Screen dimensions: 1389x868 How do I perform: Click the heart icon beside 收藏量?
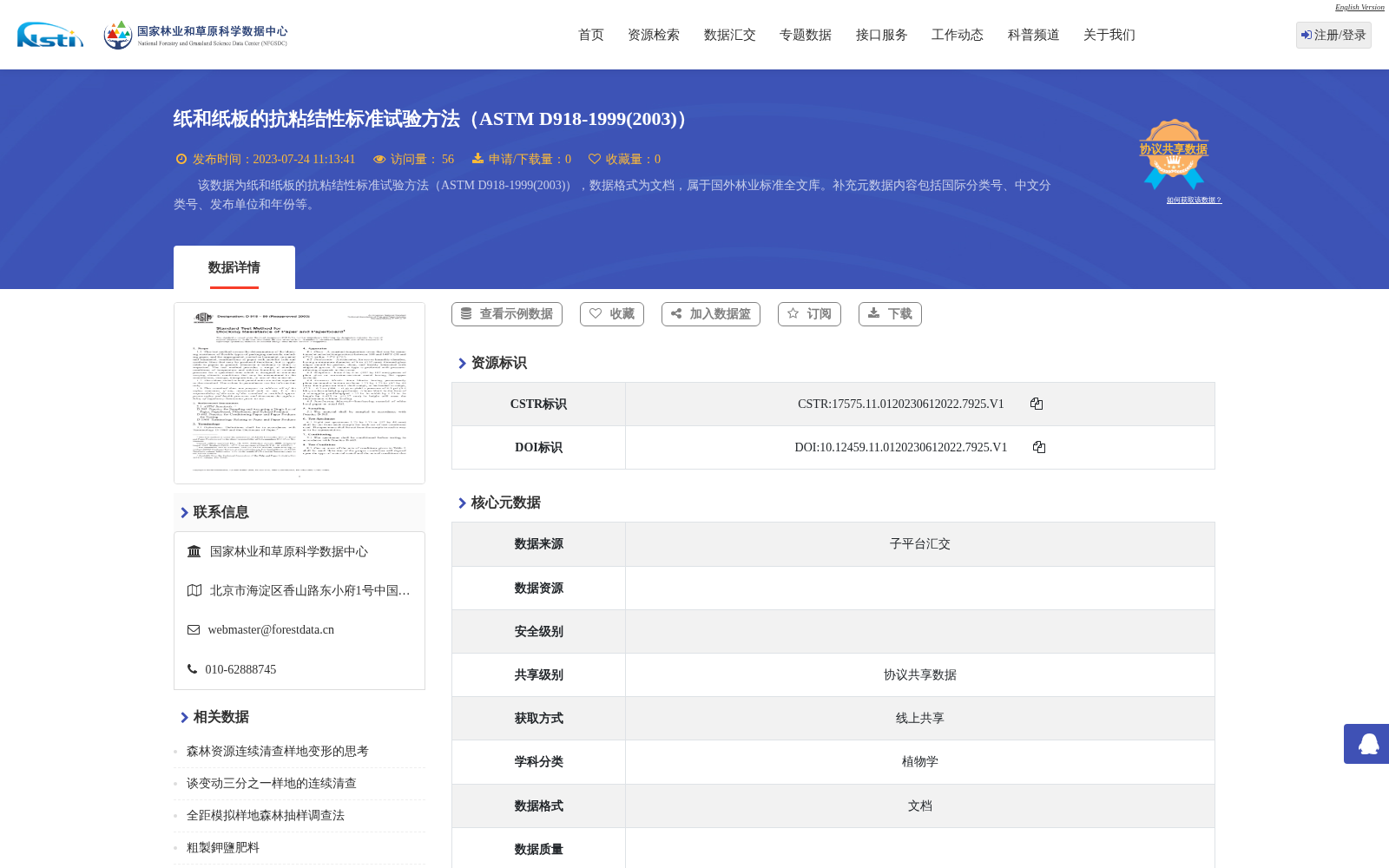[x=595, y=159]
